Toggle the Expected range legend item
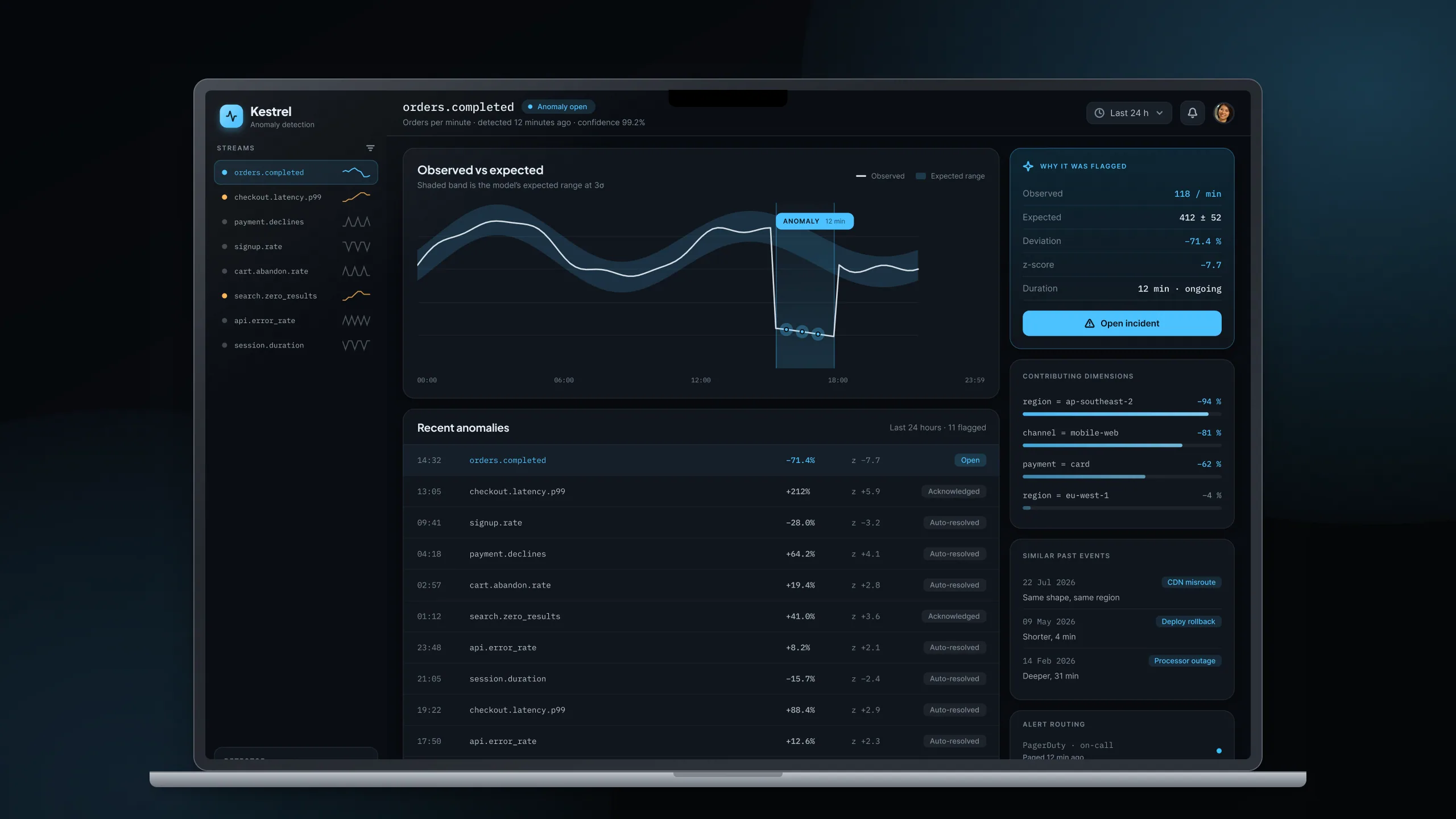This screenshot has width=1456, height=819. (x=950, y=176)
